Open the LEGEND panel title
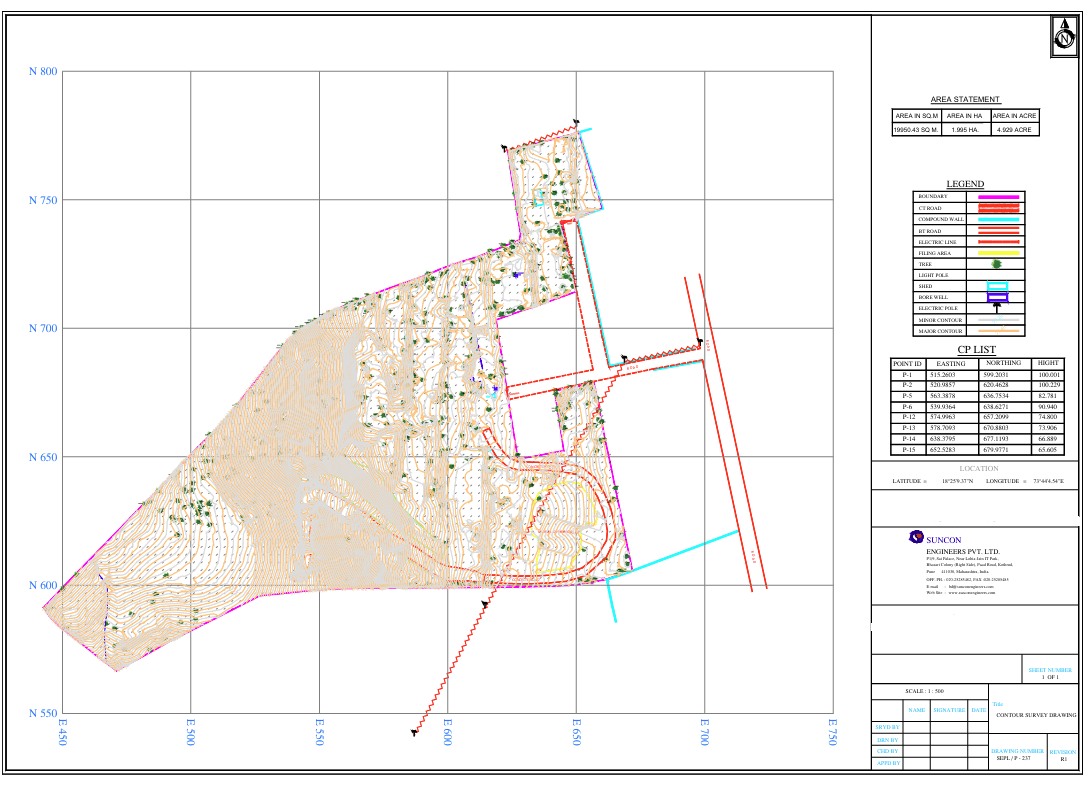 966,185
